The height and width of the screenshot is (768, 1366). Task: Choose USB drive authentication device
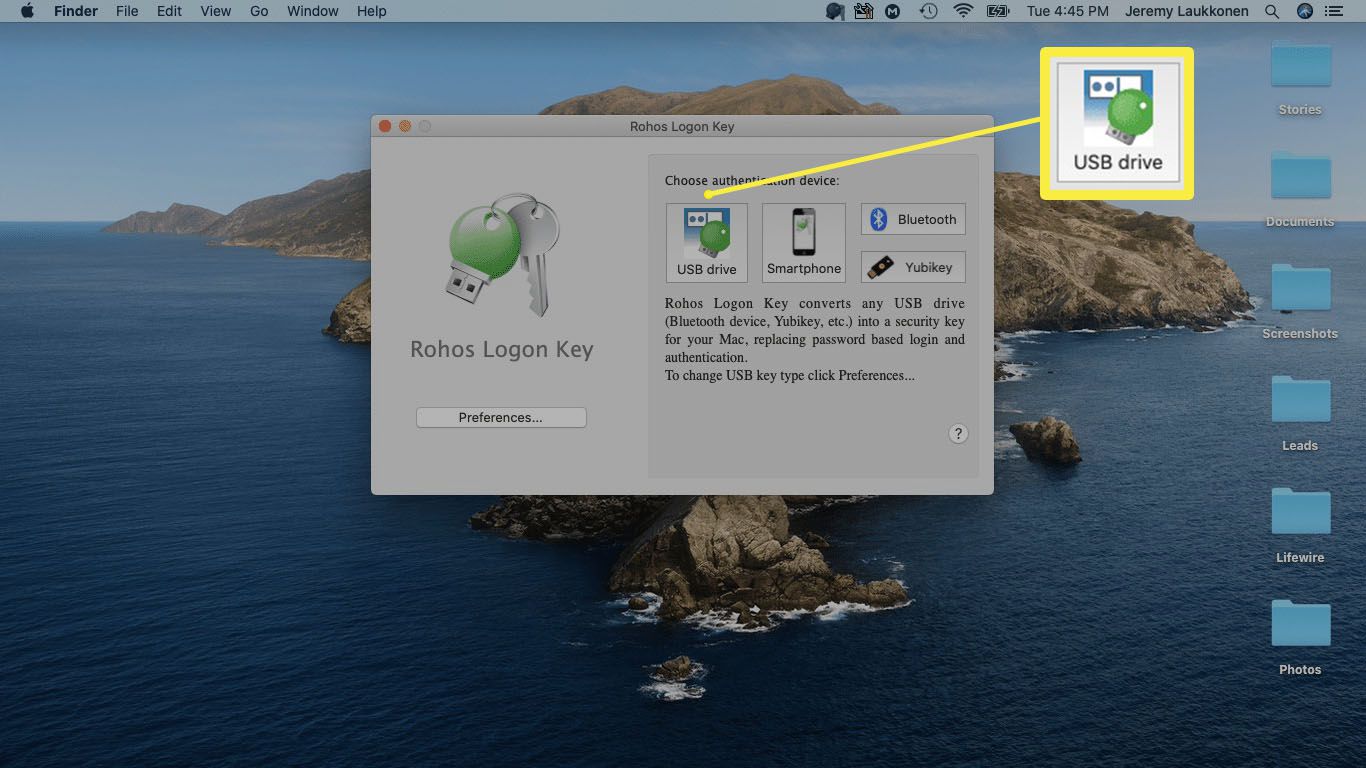tap(706, 243)
